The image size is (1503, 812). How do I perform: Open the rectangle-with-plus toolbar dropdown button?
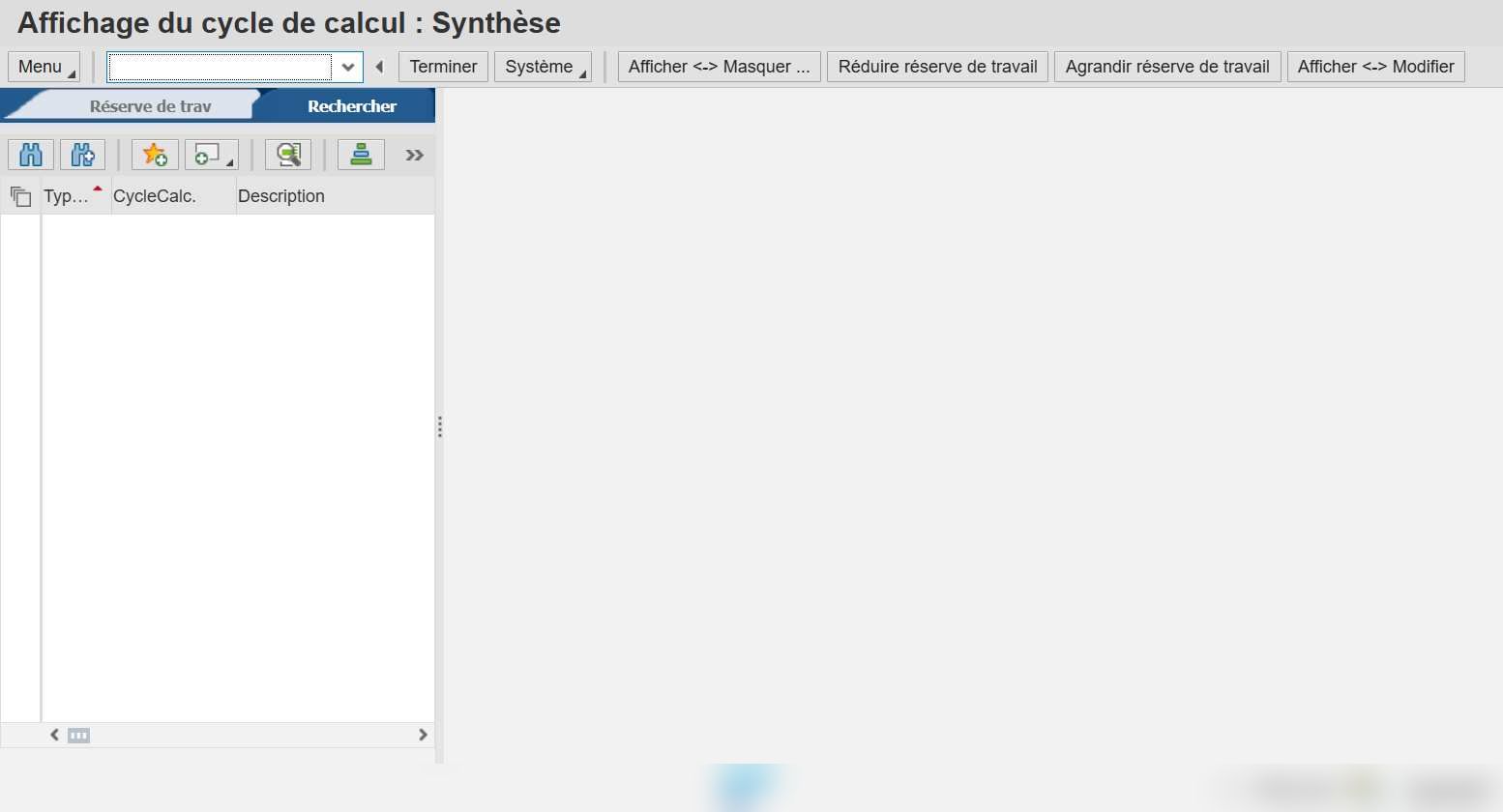click(x=212, y=155)
